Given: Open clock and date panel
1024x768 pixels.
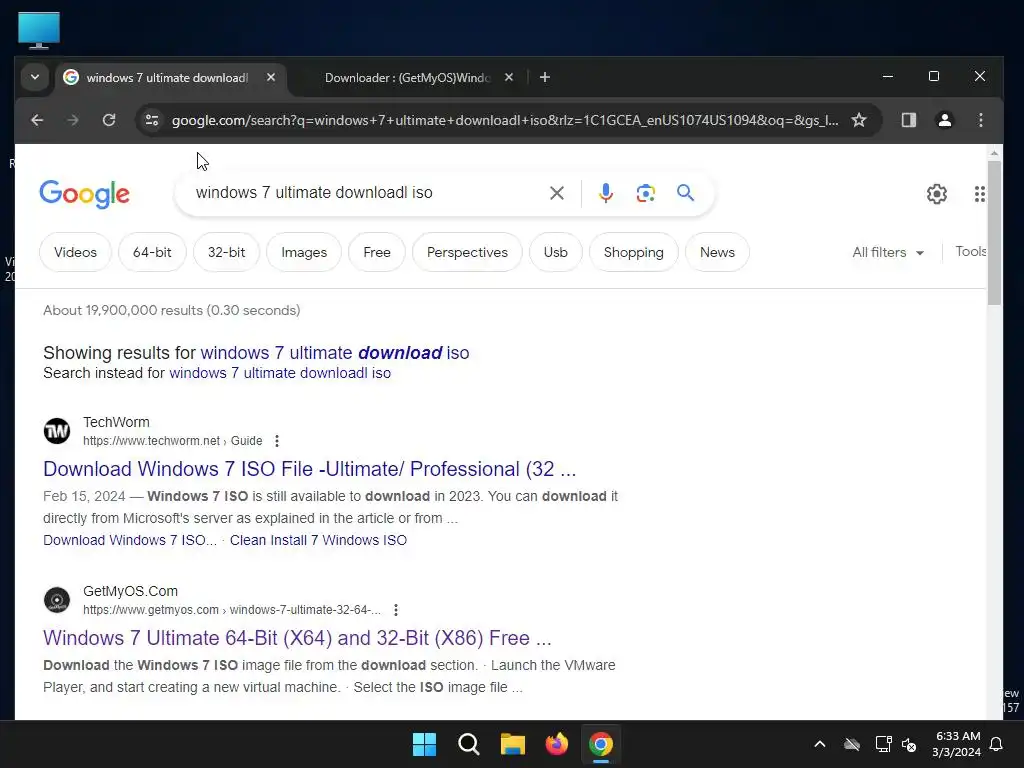Looking at the screenshot, I should coord(957,744).
